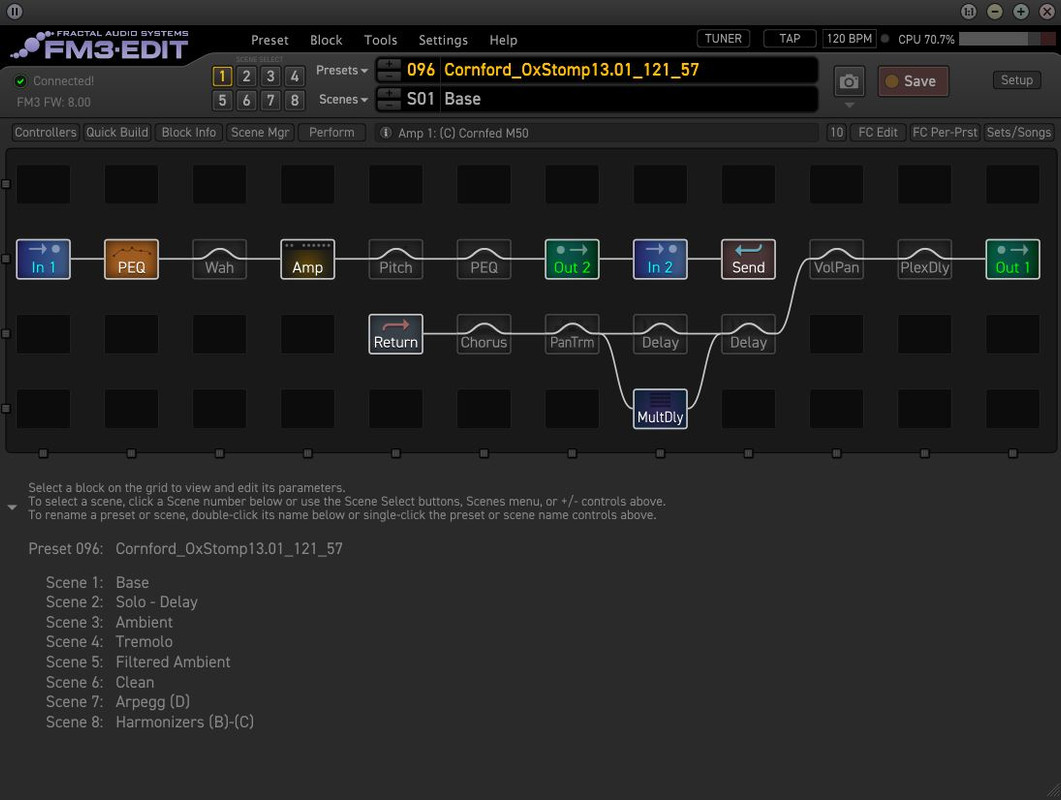
Task: Tap tempo with the TAP button
Action: point(790,39)
